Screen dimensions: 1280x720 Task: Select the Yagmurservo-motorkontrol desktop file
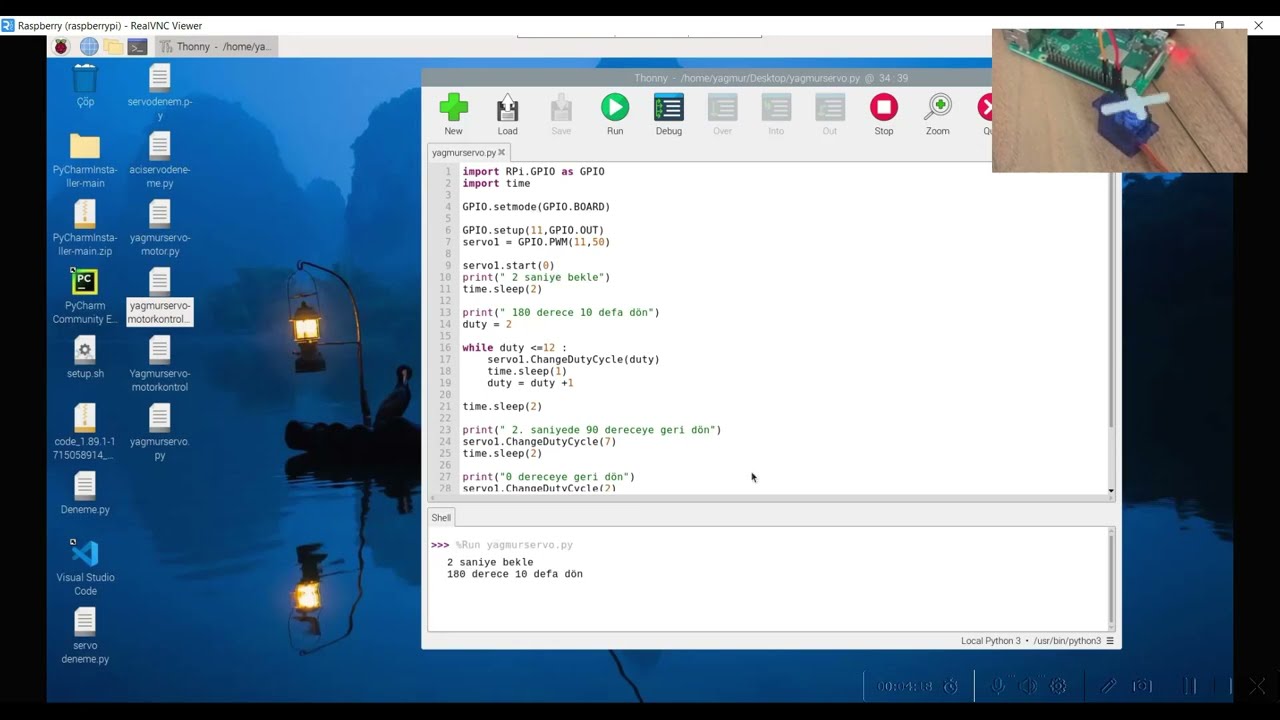(x=160, y=364)
